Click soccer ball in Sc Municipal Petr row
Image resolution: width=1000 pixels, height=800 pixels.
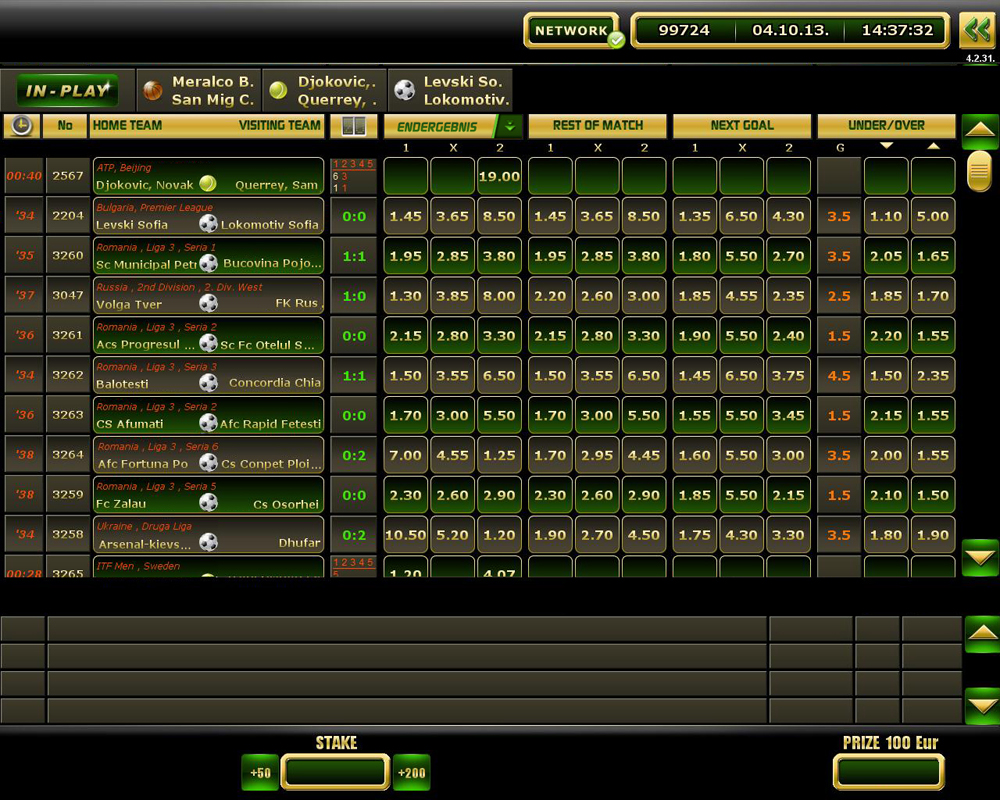tap(208, 263)
